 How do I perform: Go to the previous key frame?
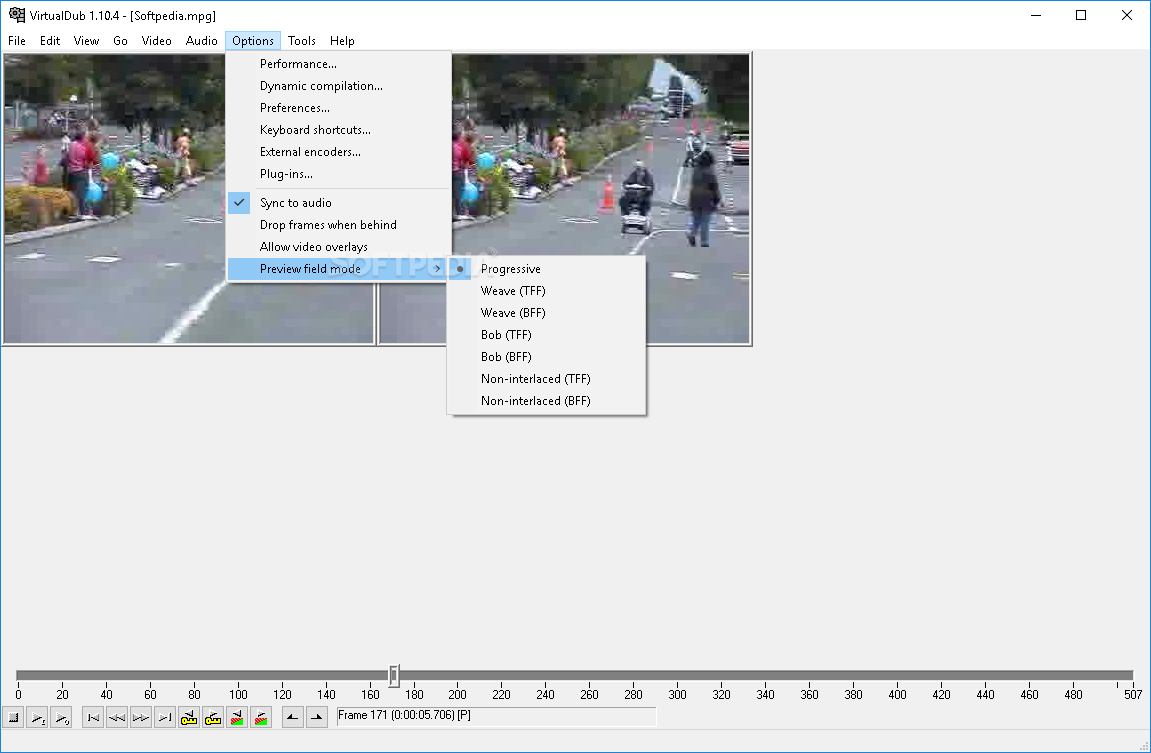click(x=189, y=717)
